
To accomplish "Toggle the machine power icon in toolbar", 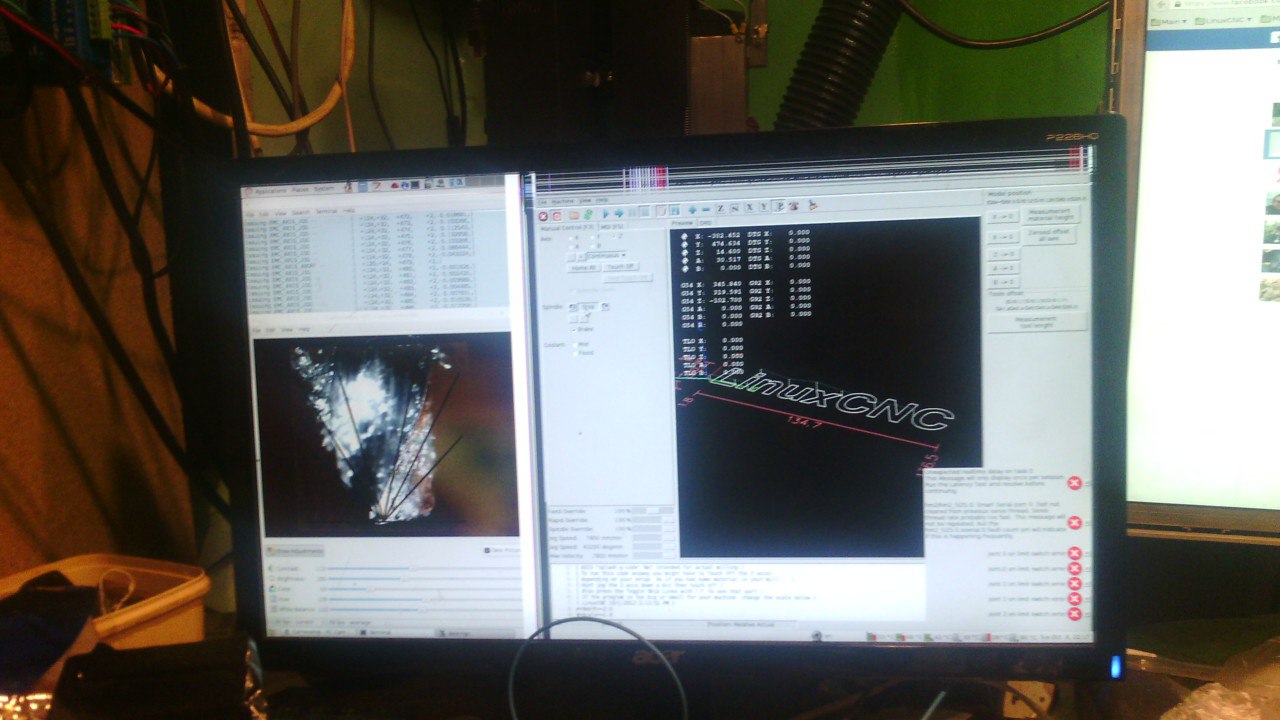I will point(557,214).
